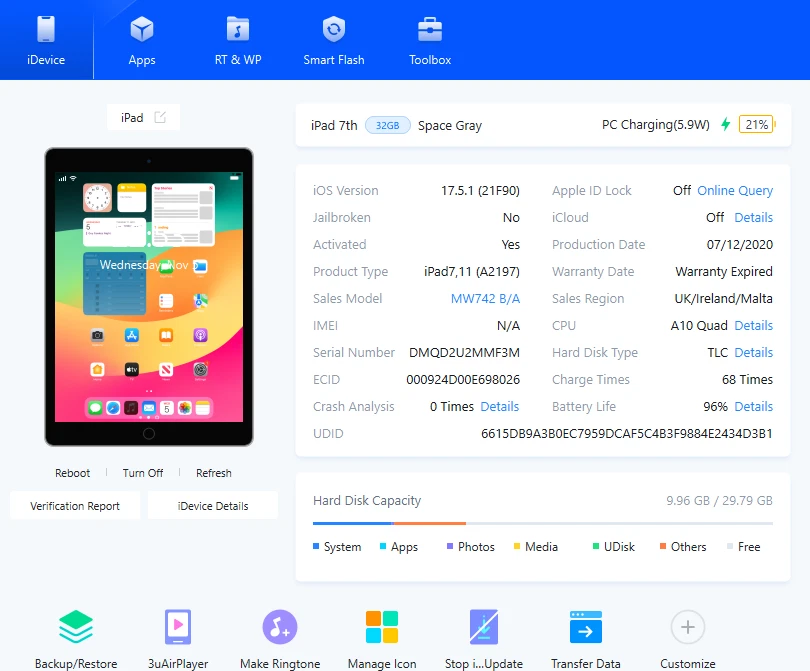The height and width of the screenshot is (671, 810).
Task: Open the CPU Details link
Action: (x=754, y=325)
